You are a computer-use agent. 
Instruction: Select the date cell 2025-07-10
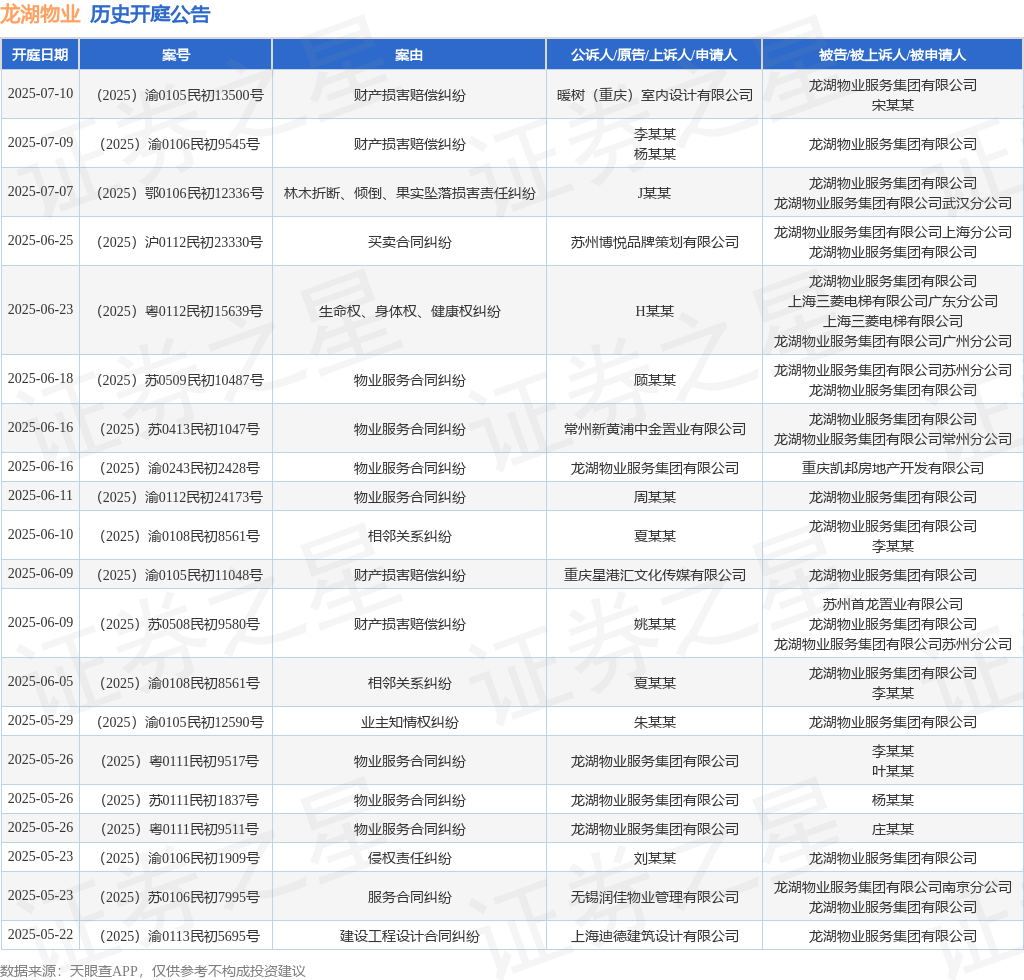pos(40,93)
